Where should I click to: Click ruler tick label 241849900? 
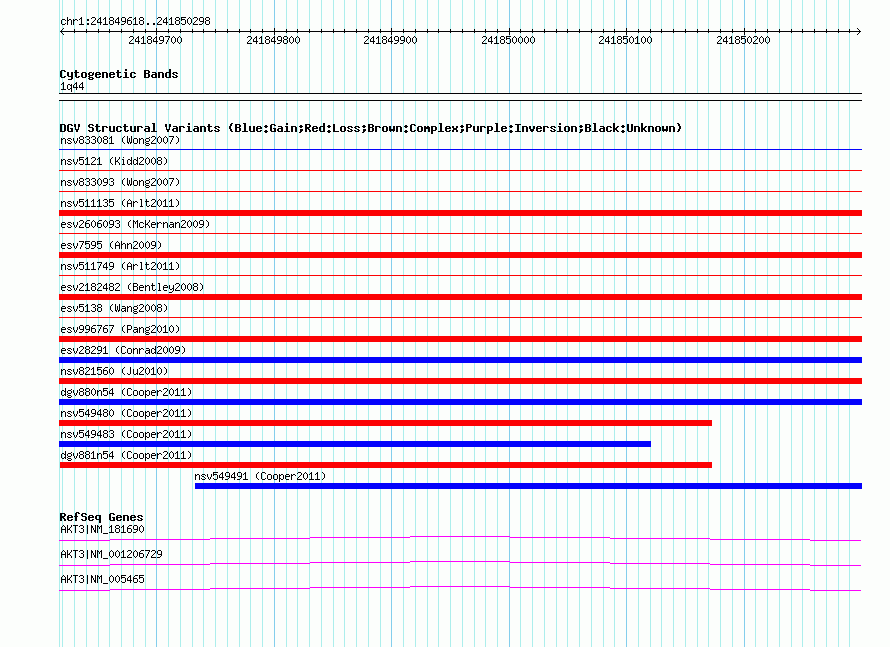[391, 40]
